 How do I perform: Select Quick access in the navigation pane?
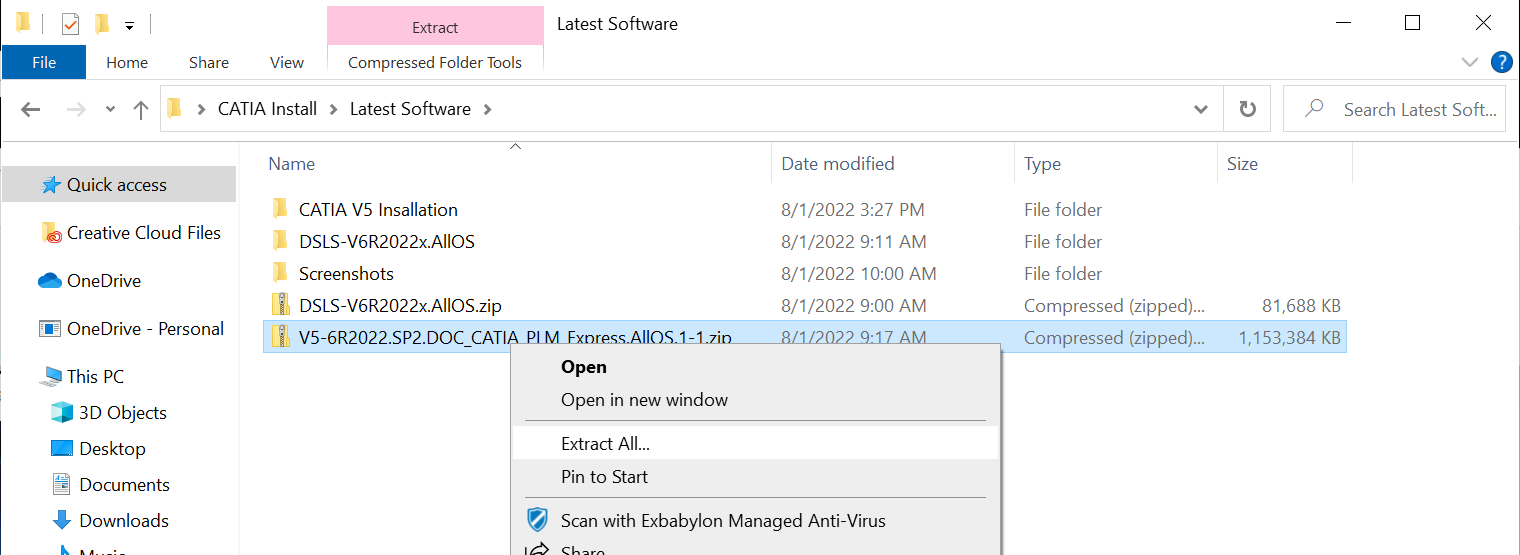(x=118, y=185)
